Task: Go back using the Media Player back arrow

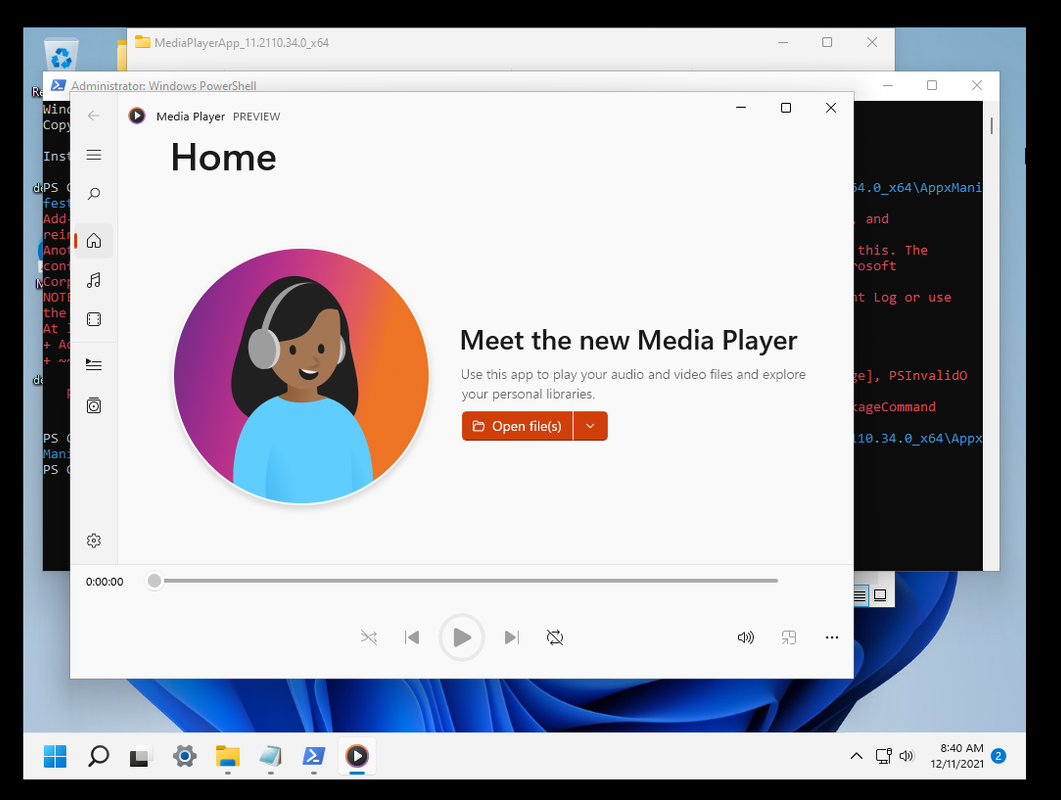Action: point(93,116)
